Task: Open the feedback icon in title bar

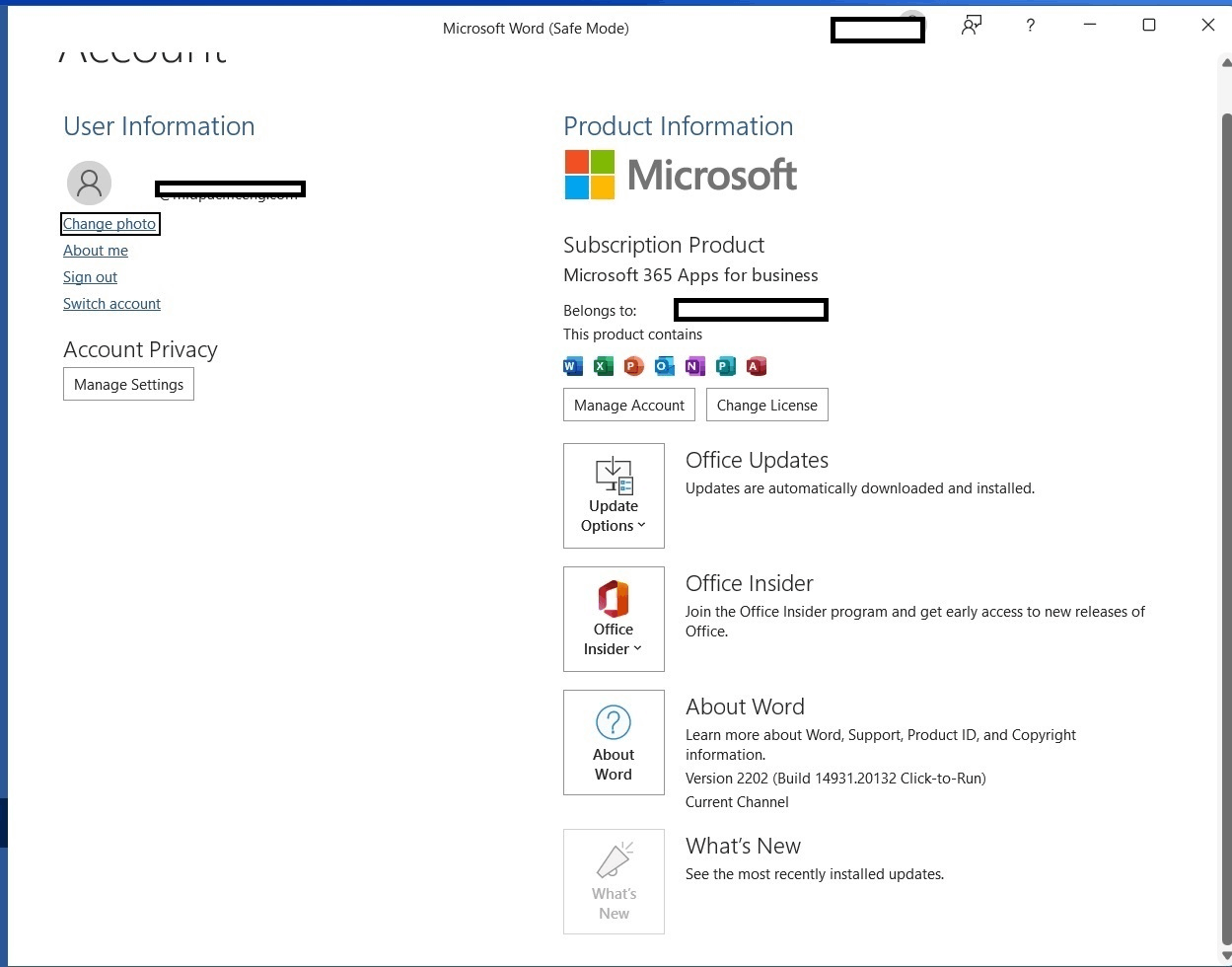Action: (972, 26)
